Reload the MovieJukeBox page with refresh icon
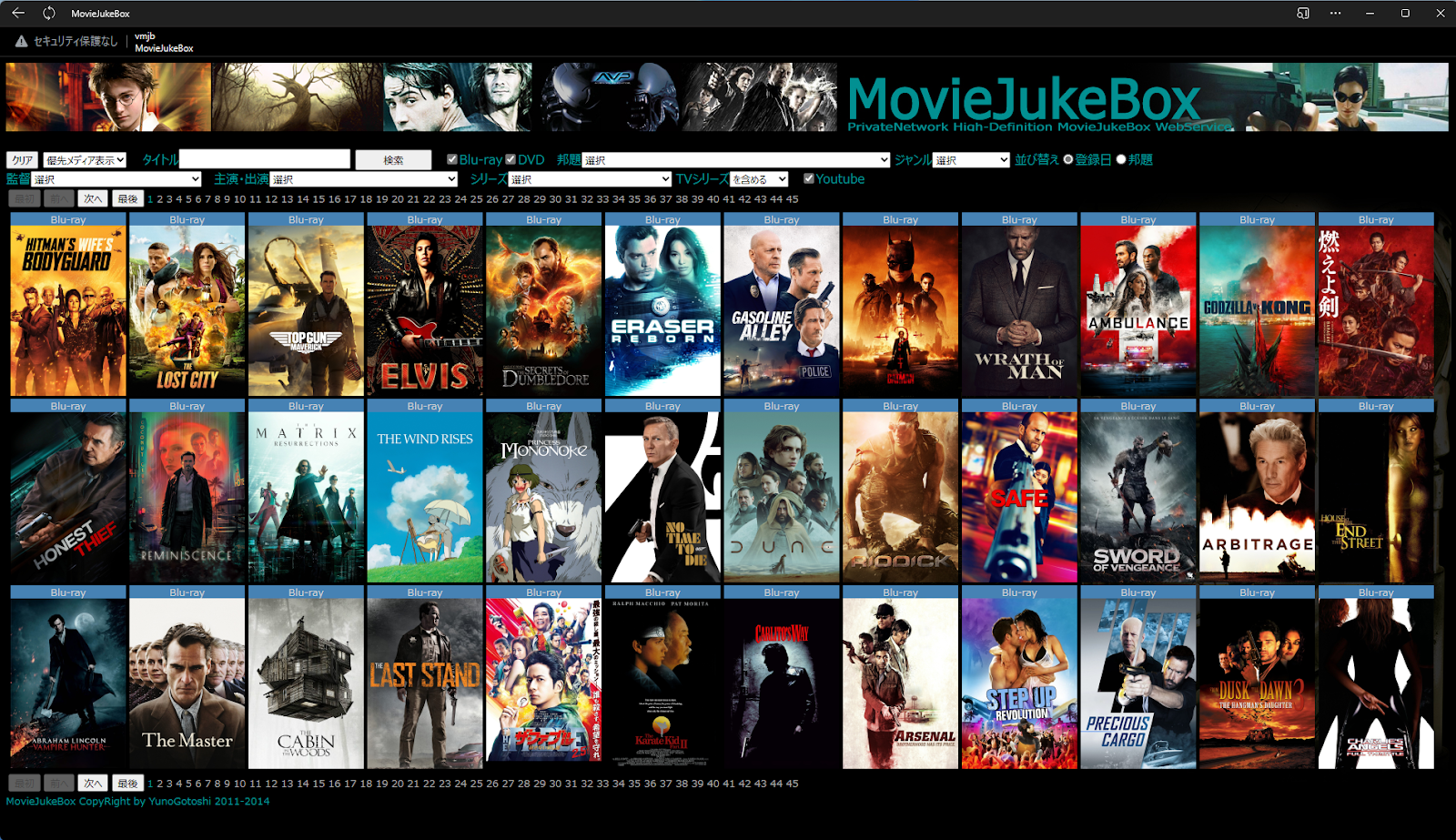The width and height of the screenshot is (1456, 840). [x=49, y=13]
